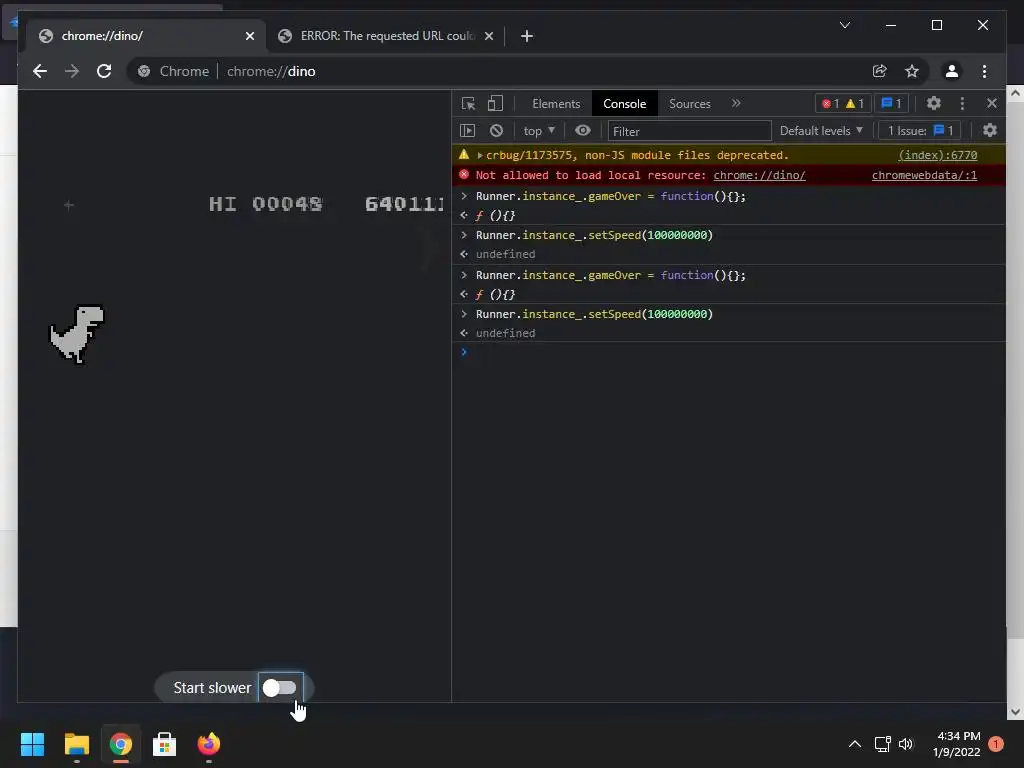The image size is (1024, 768).
Task: Open the DevTools three-dot customize menu
Action: [x=962, y=103]
